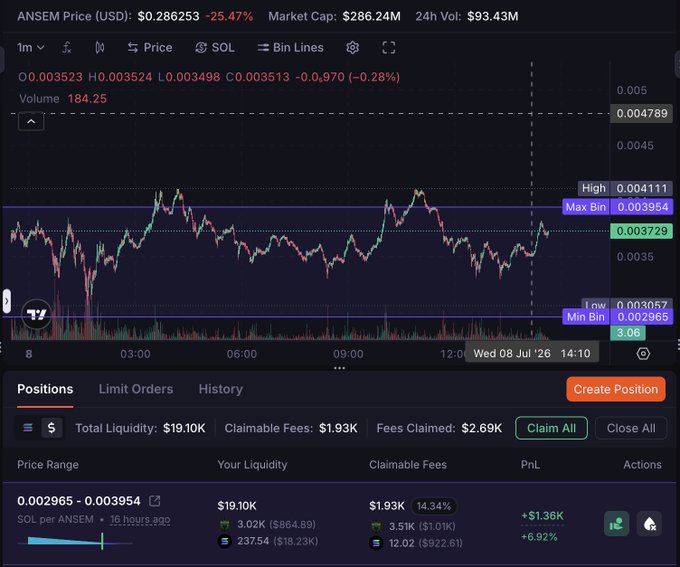Click the SOL icon in claimable fees

point(376,543)
